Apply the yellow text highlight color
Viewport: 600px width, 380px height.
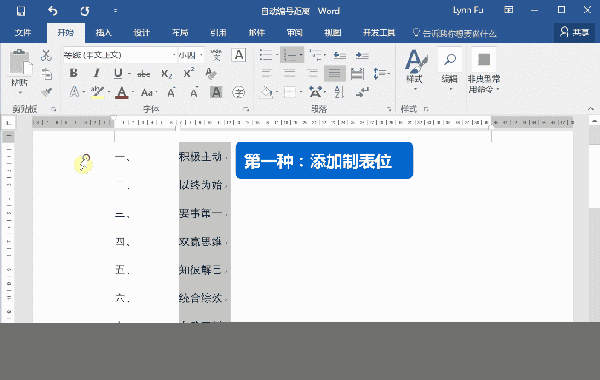[x=97, y=92]
